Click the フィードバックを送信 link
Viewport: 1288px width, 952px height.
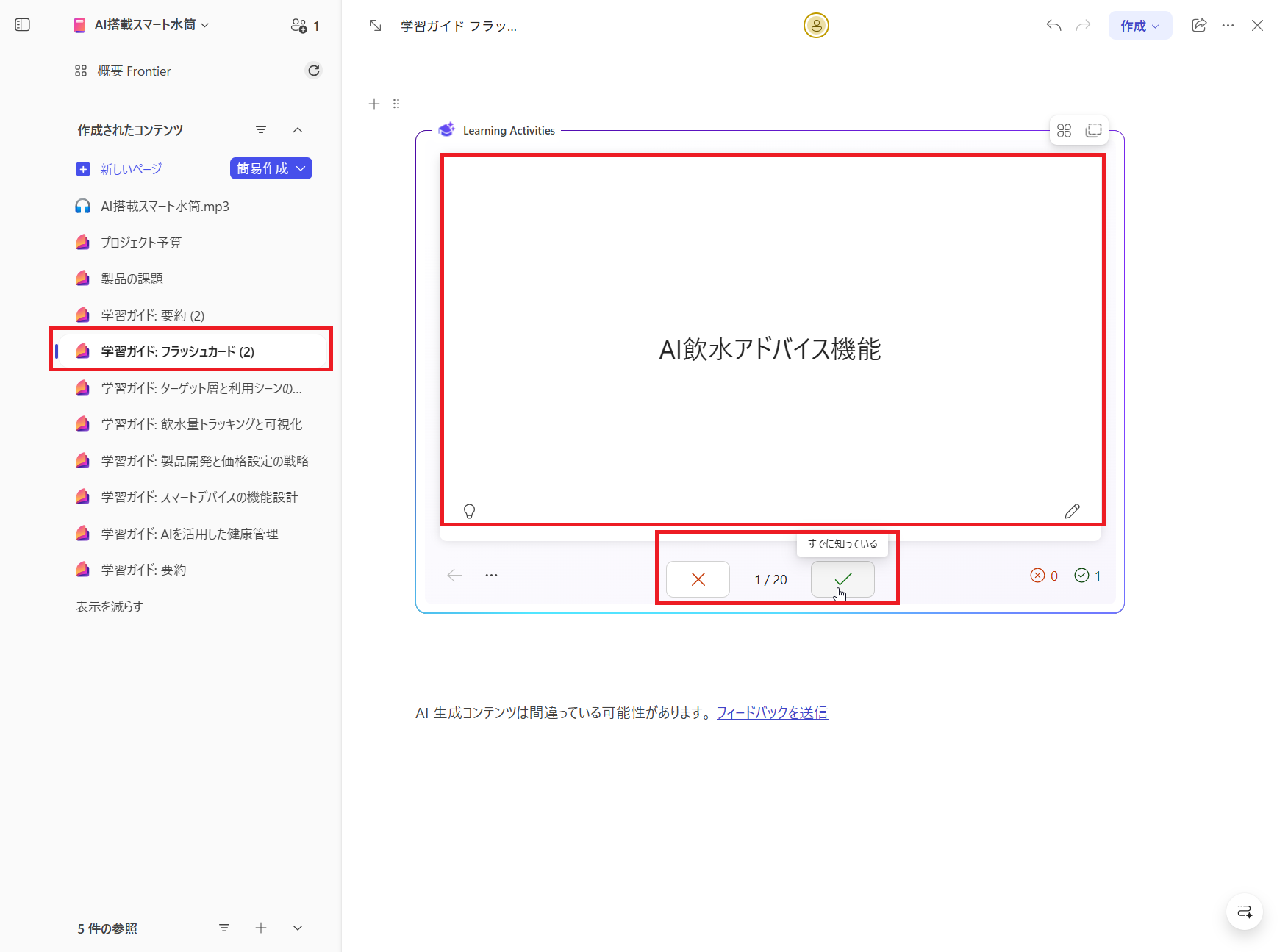771,712
